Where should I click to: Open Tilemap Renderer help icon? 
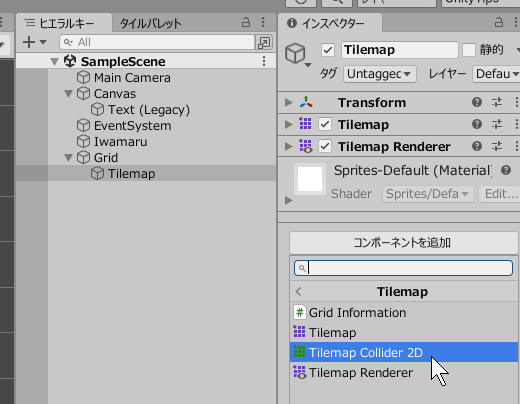pyautogui.click(x=477, y=146)
